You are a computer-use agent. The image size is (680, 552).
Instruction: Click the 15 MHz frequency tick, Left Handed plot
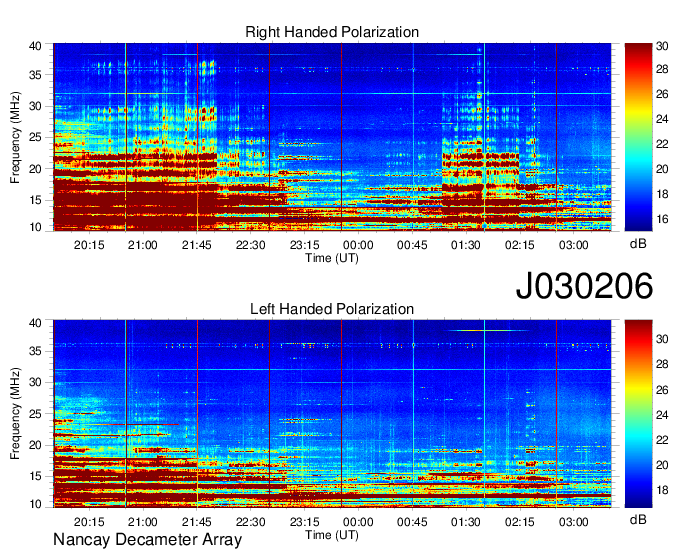coord(35,477)
